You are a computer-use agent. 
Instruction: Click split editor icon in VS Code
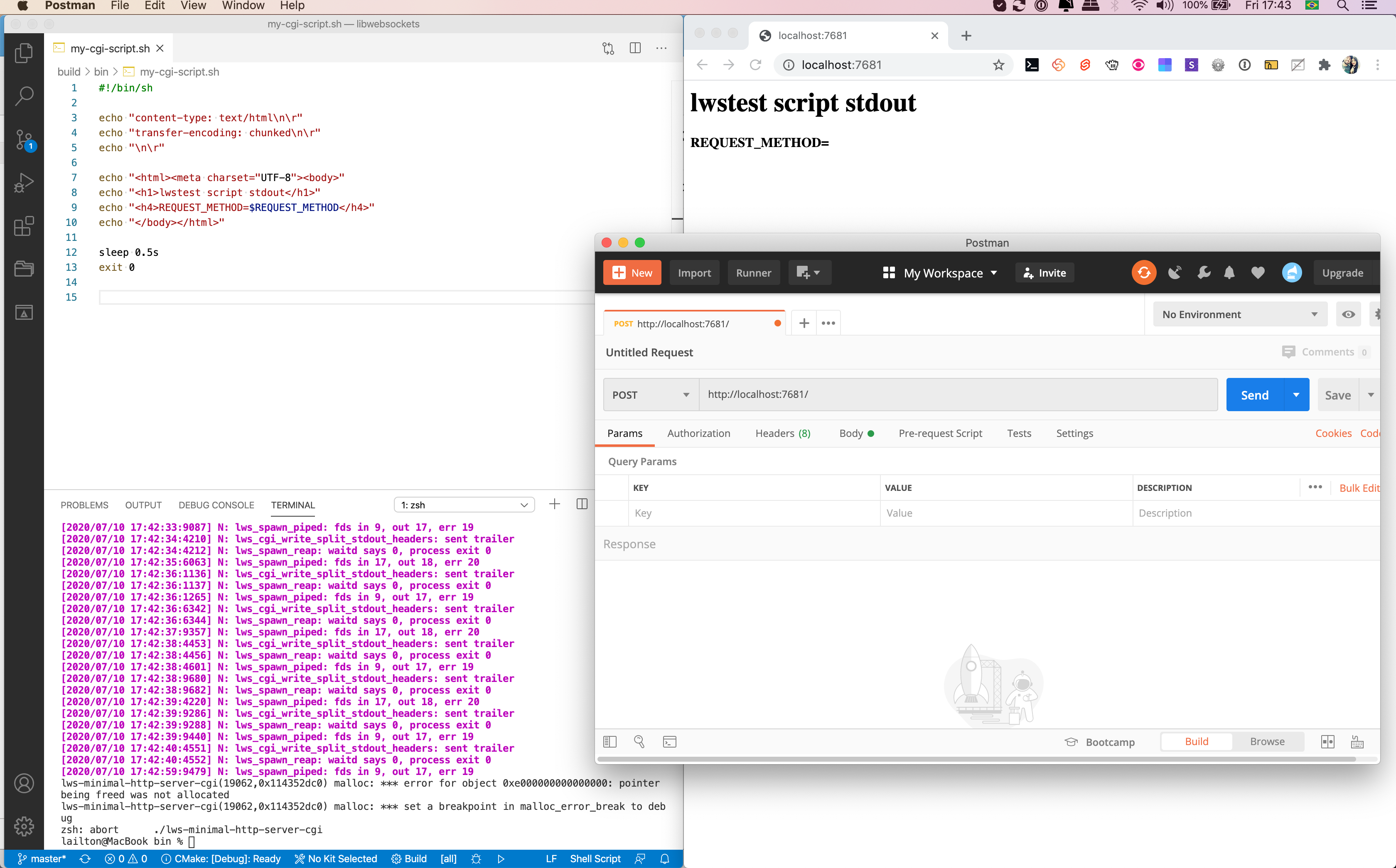pyautogui.click(x=635, y=48)
